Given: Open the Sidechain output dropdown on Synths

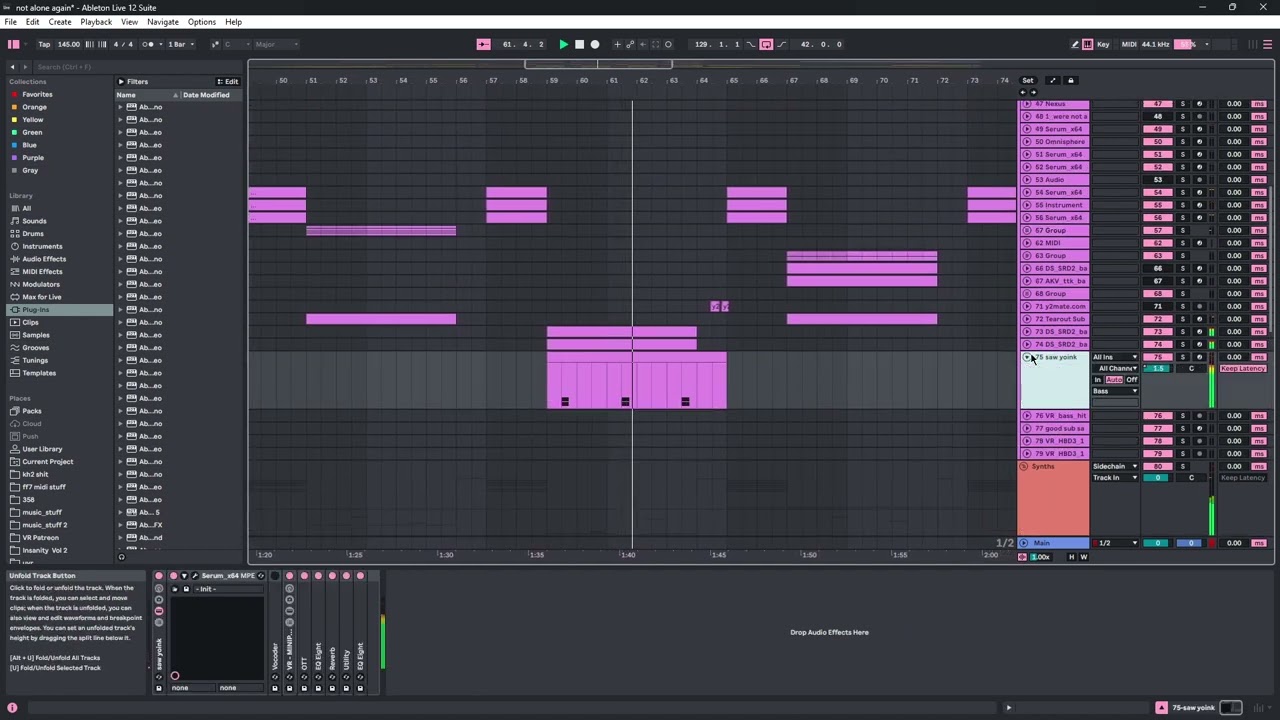Looking at the screenshot, I should coord(1115,466).
